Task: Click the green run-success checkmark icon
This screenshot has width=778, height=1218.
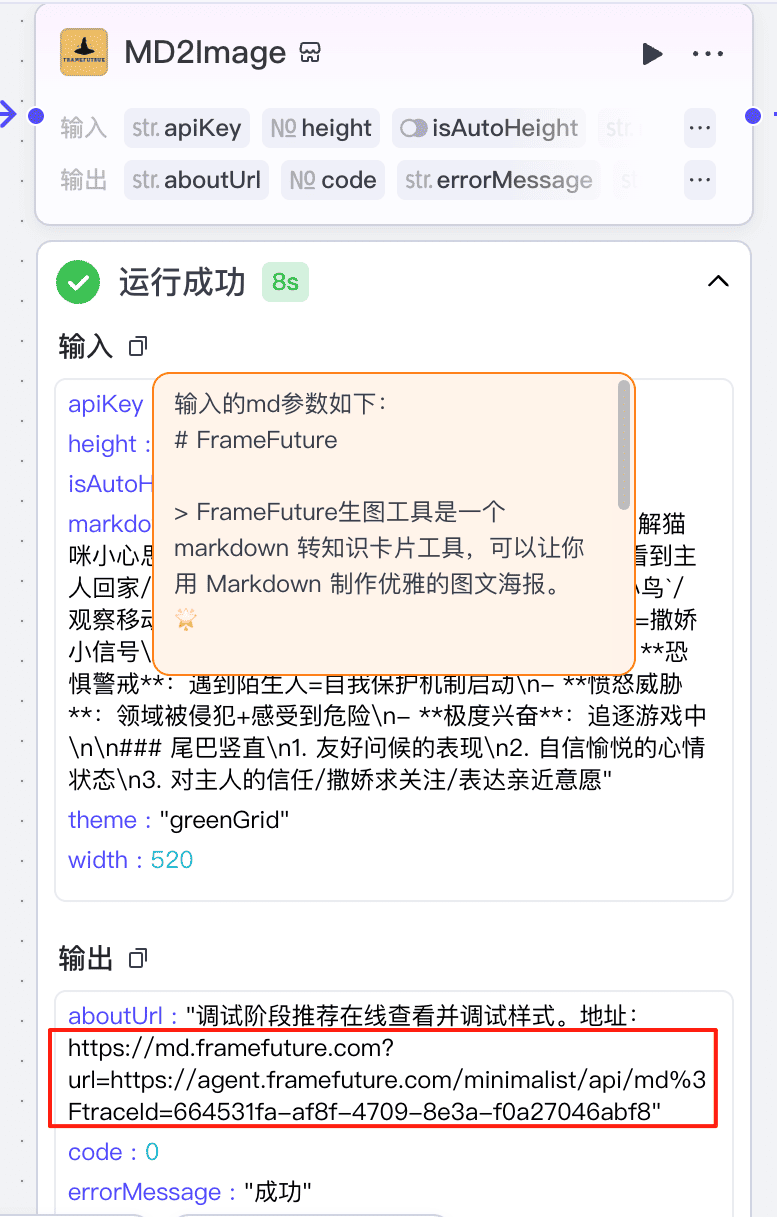Action: click(x=78, y=281)
